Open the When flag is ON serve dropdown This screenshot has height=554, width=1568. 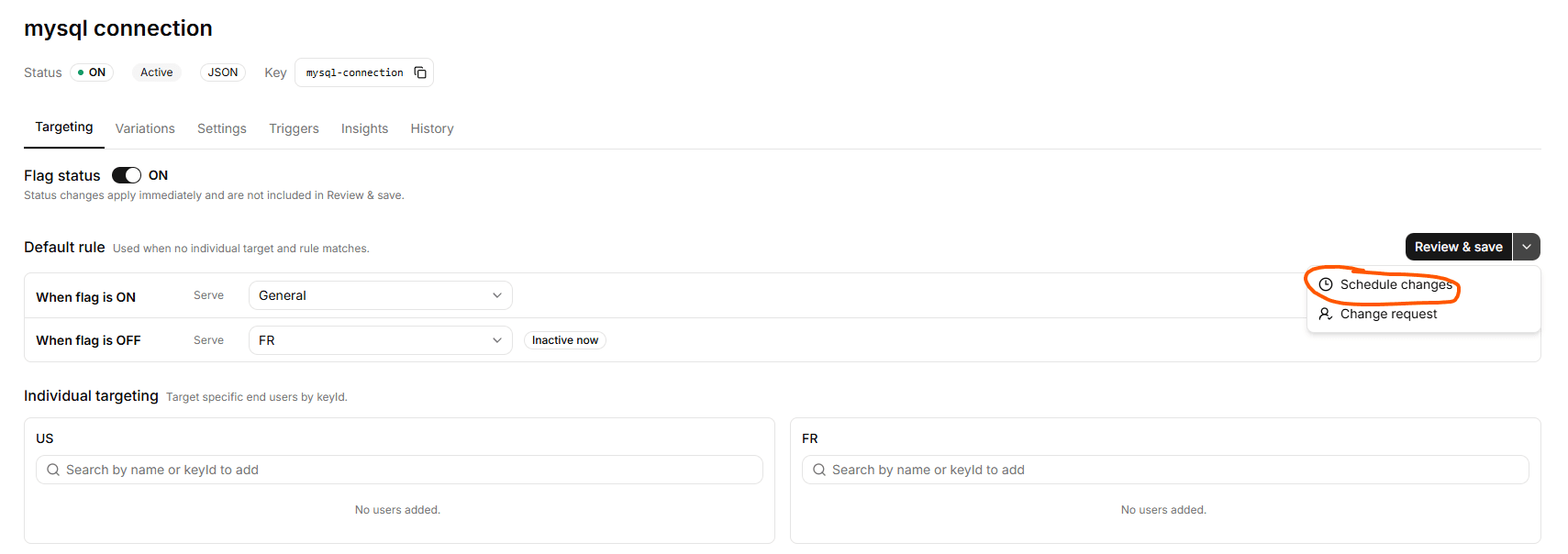(381, 295)
